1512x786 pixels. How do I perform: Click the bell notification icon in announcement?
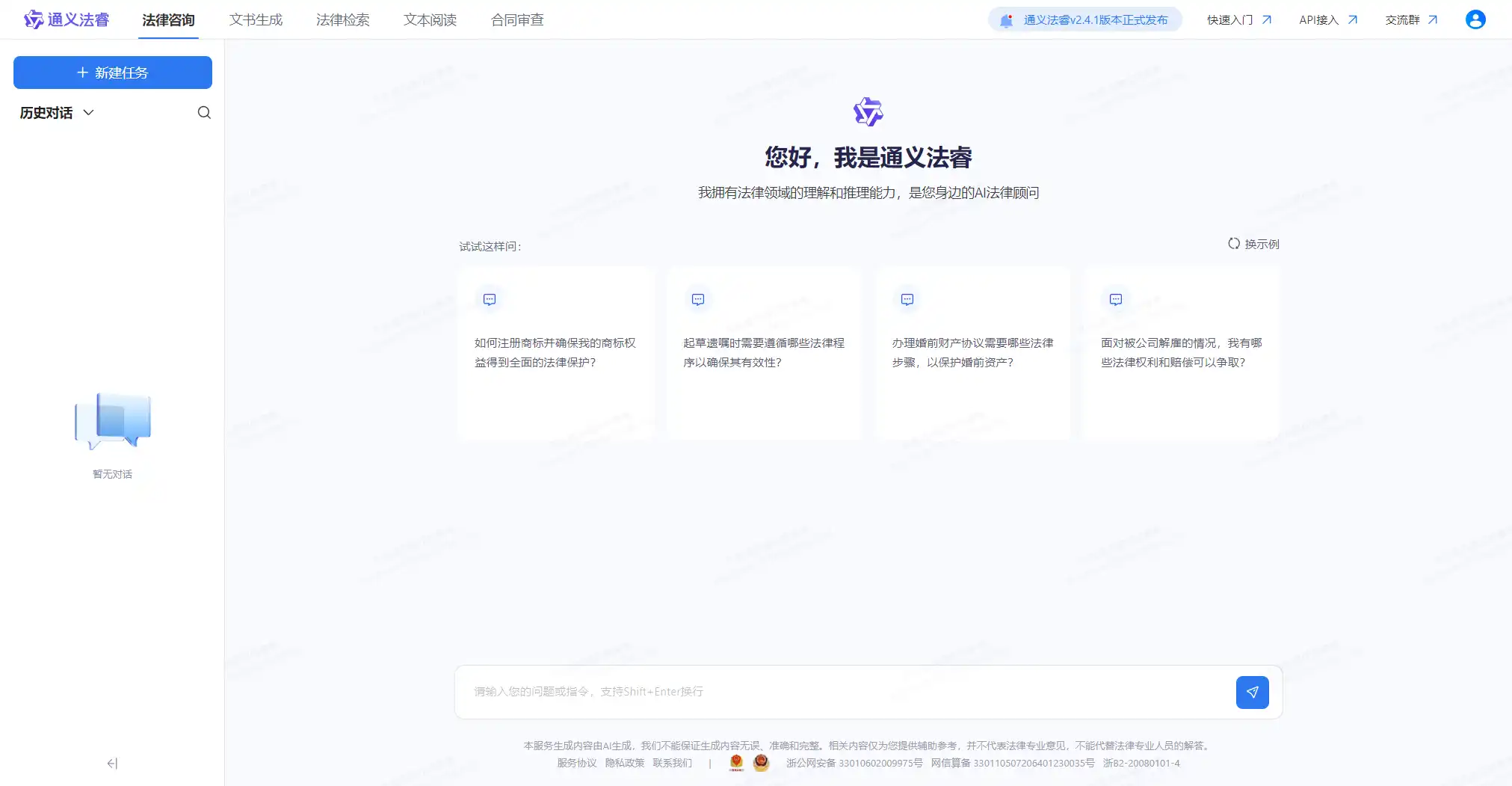[x=1007, y=20]
